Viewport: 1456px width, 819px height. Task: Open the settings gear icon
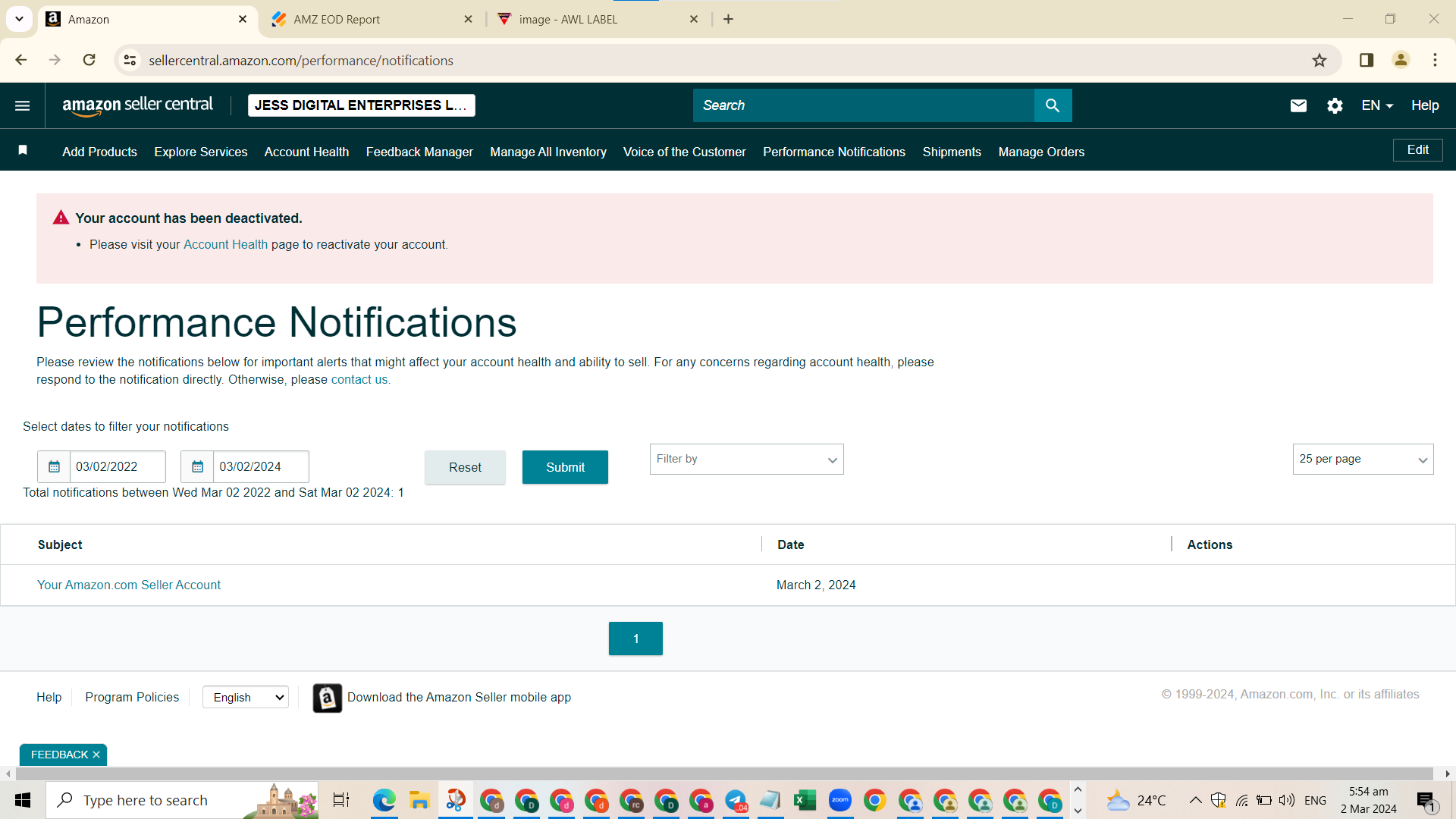[x=1335, y=105]
